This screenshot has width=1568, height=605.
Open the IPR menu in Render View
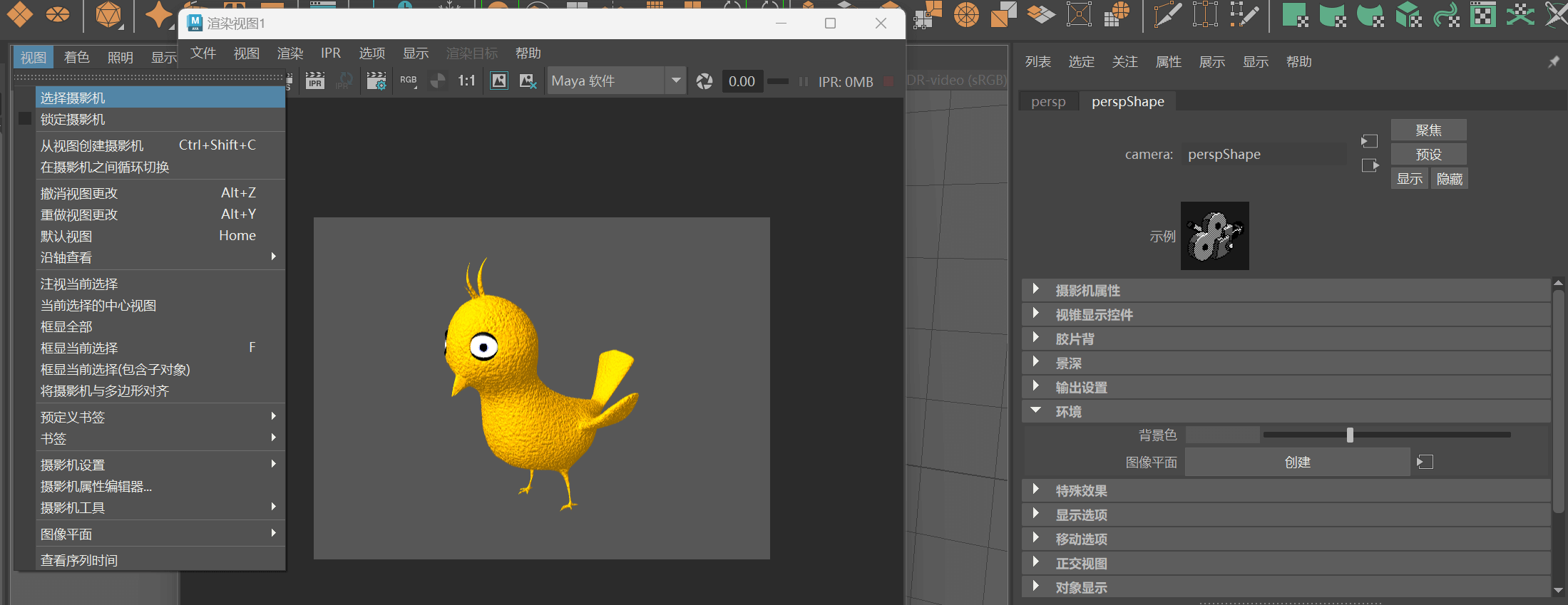[x=331, y=53]
